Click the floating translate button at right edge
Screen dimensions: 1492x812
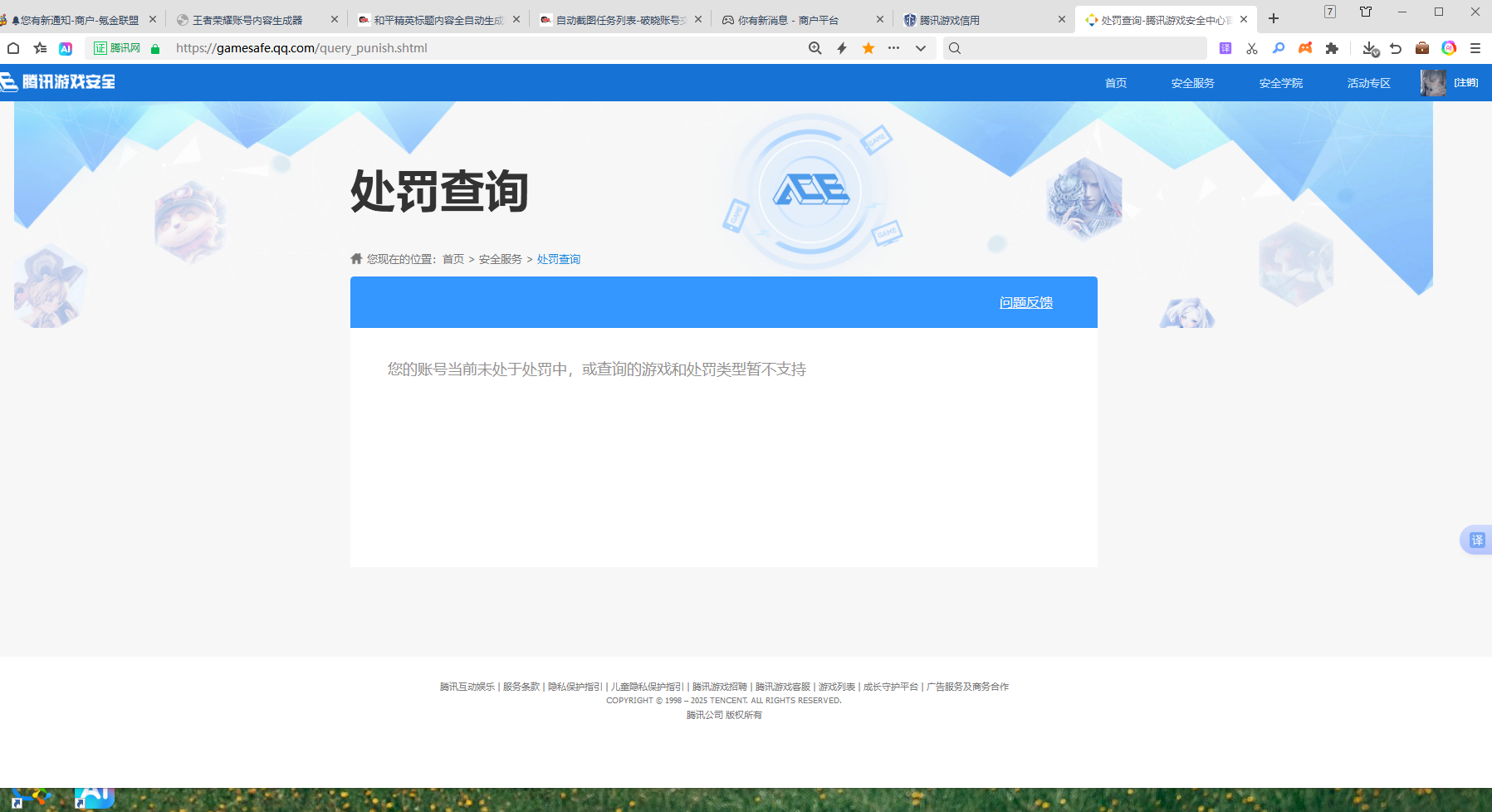coord(1477,540)
